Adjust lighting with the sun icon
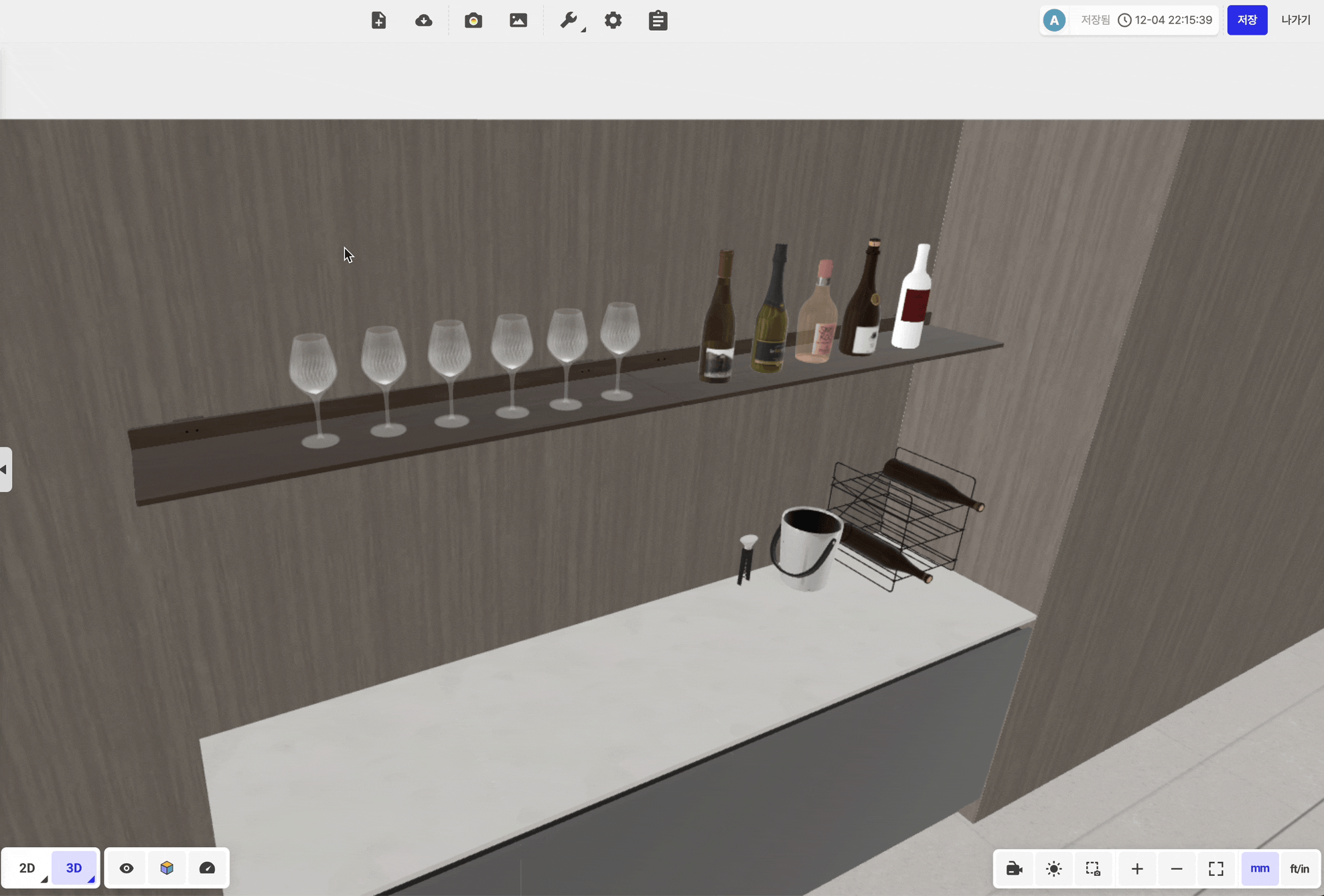Image resolution: width=1324 pixels, height=896 pixels. [1053, 869]
